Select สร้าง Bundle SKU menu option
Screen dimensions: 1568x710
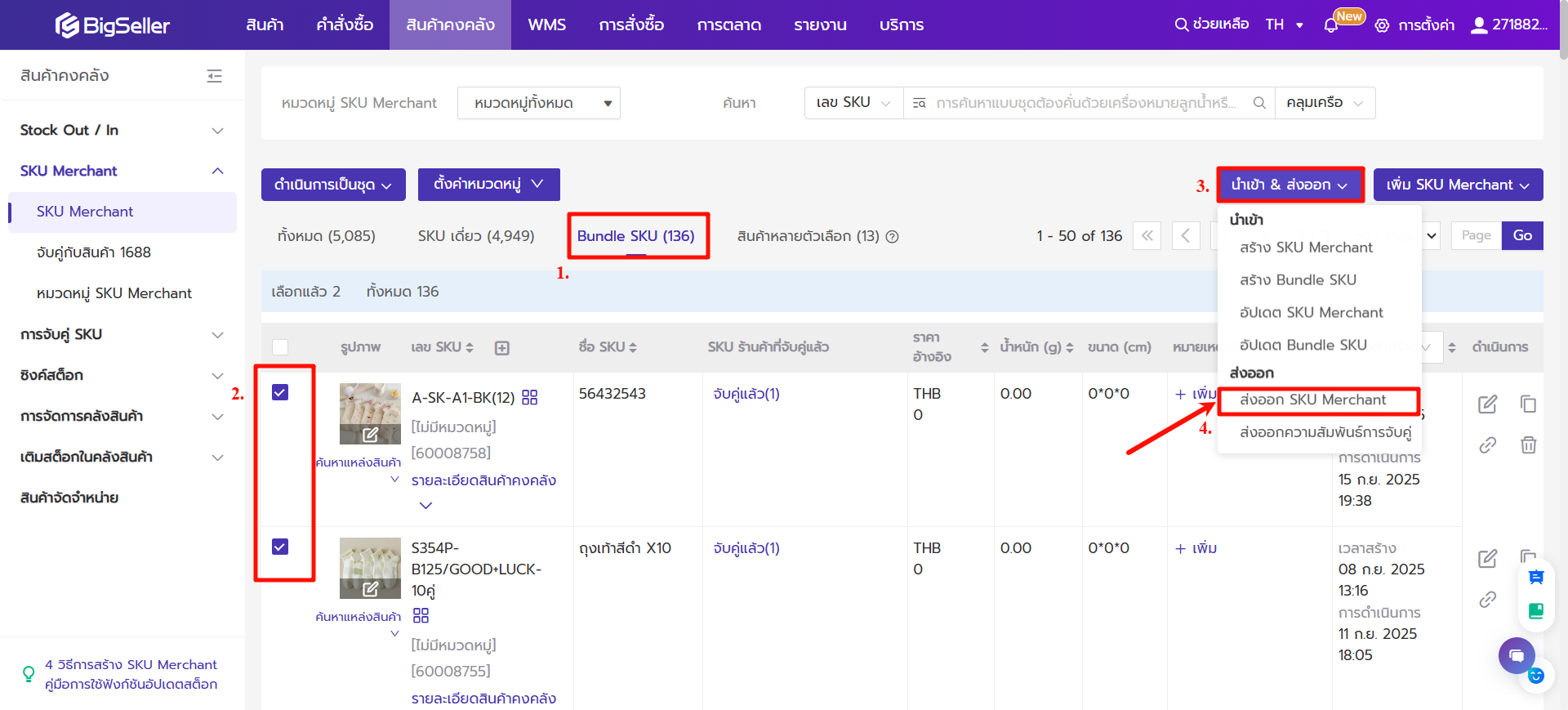point(1298,279)
